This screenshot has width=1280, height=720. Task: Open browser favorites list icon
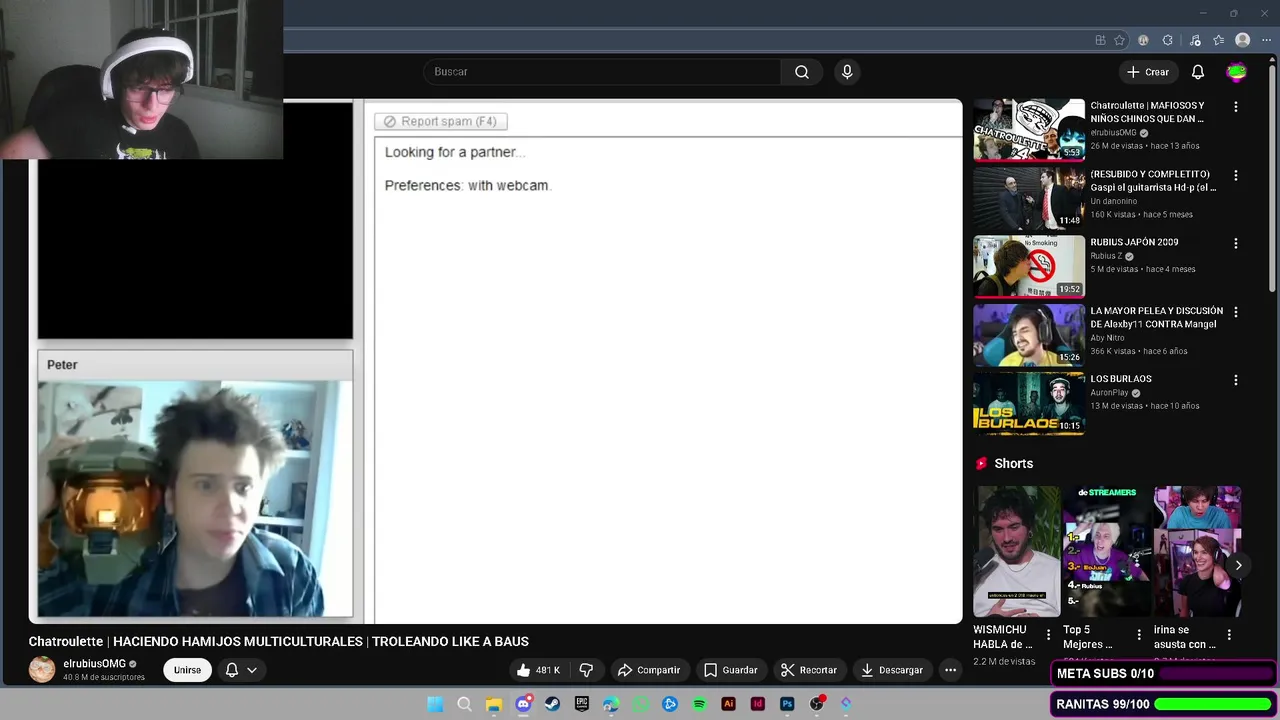(1218, 40)
